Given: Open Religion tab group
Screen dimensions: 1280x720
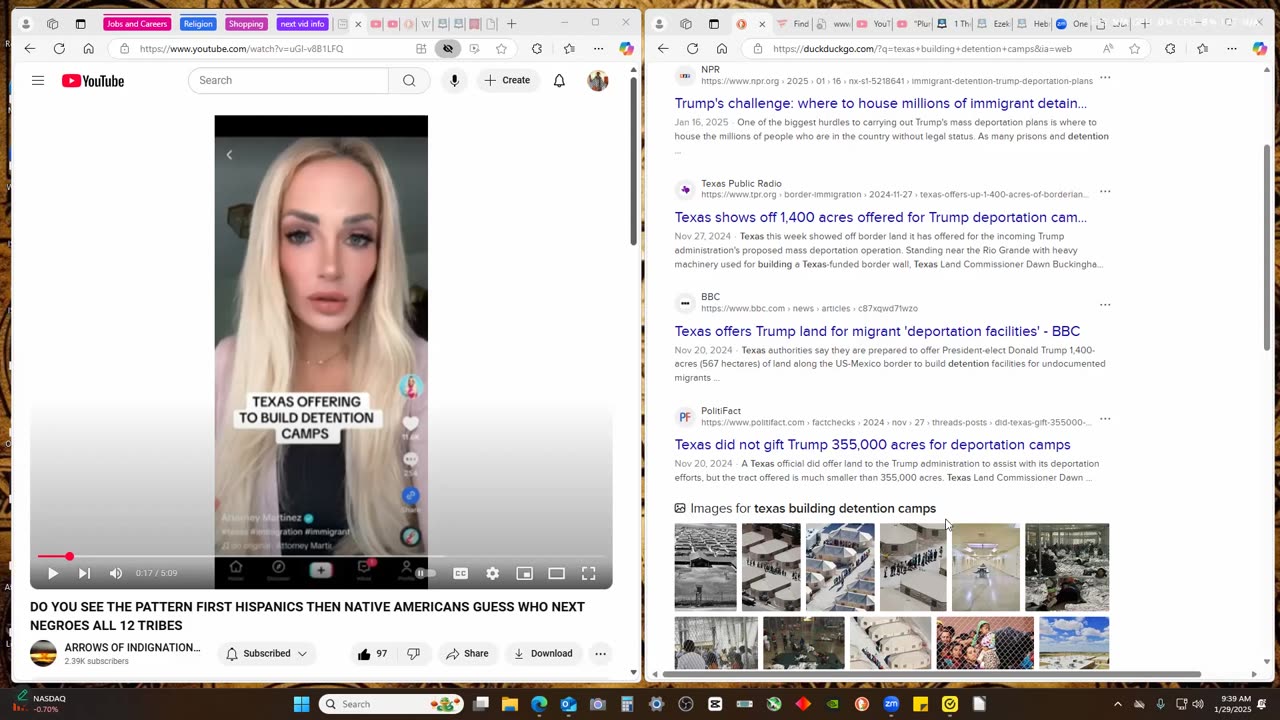Looking at the screenshot, I should tap(198, 24).
